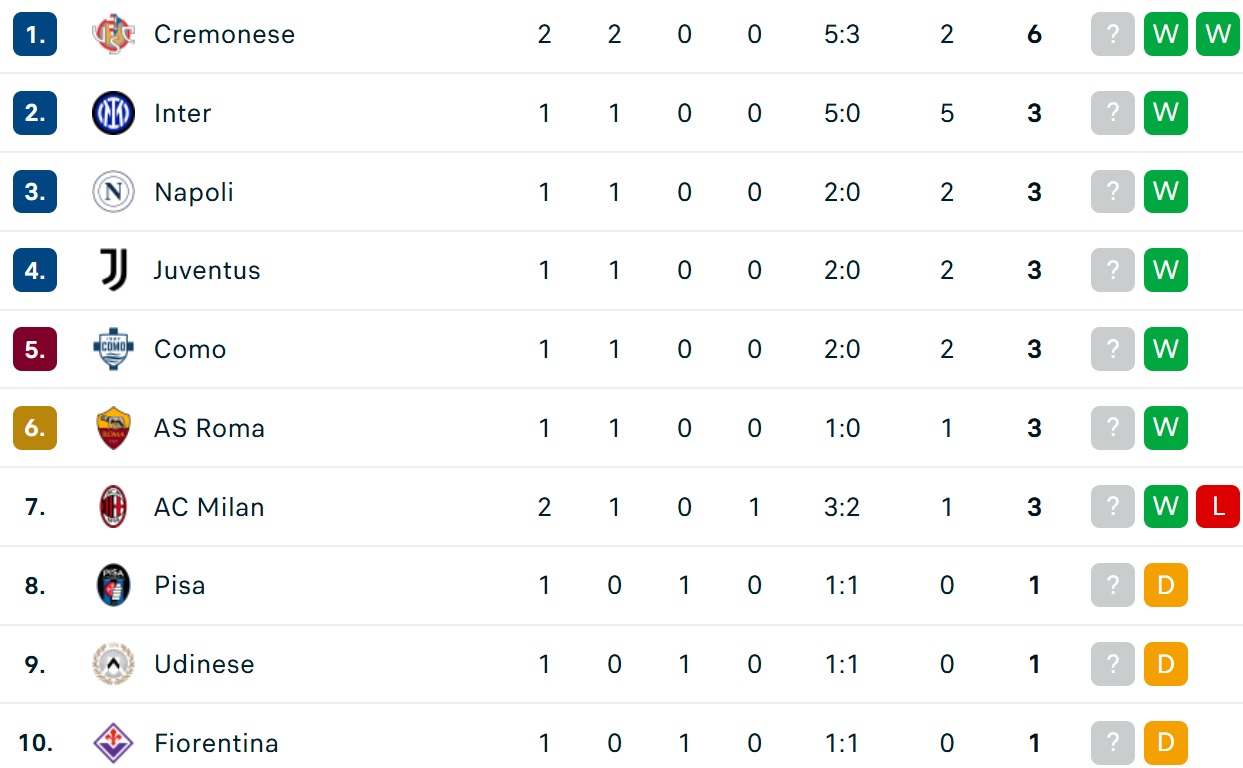Click the AS Roma crest icon
The width and height of the screenshot is (1243, 768).
click(113, 428)
